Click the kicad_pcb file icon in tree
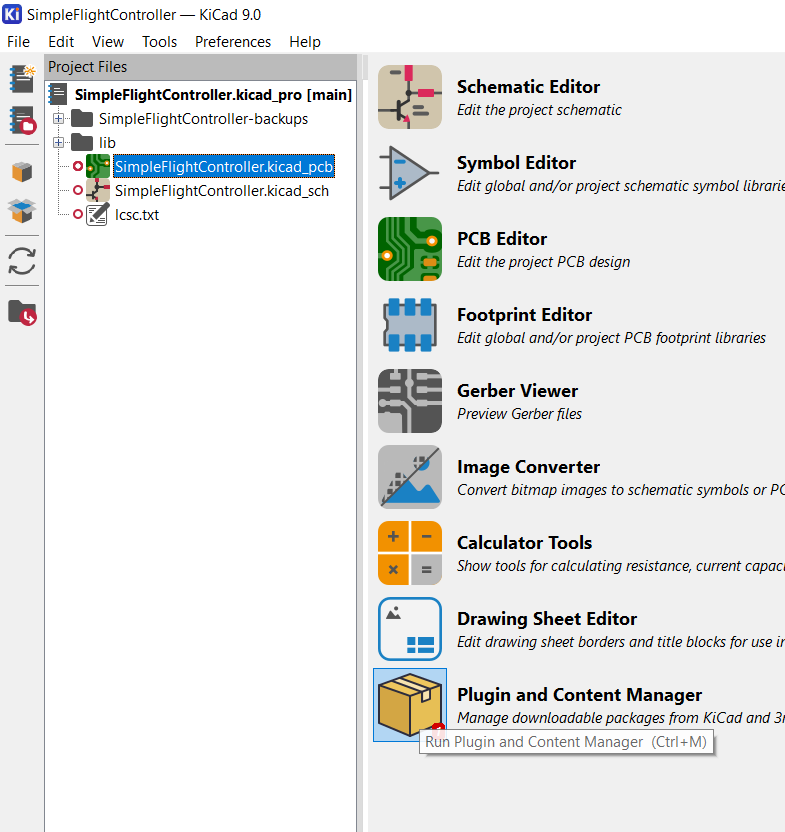 pyautogui.click(x=98, y=166)
